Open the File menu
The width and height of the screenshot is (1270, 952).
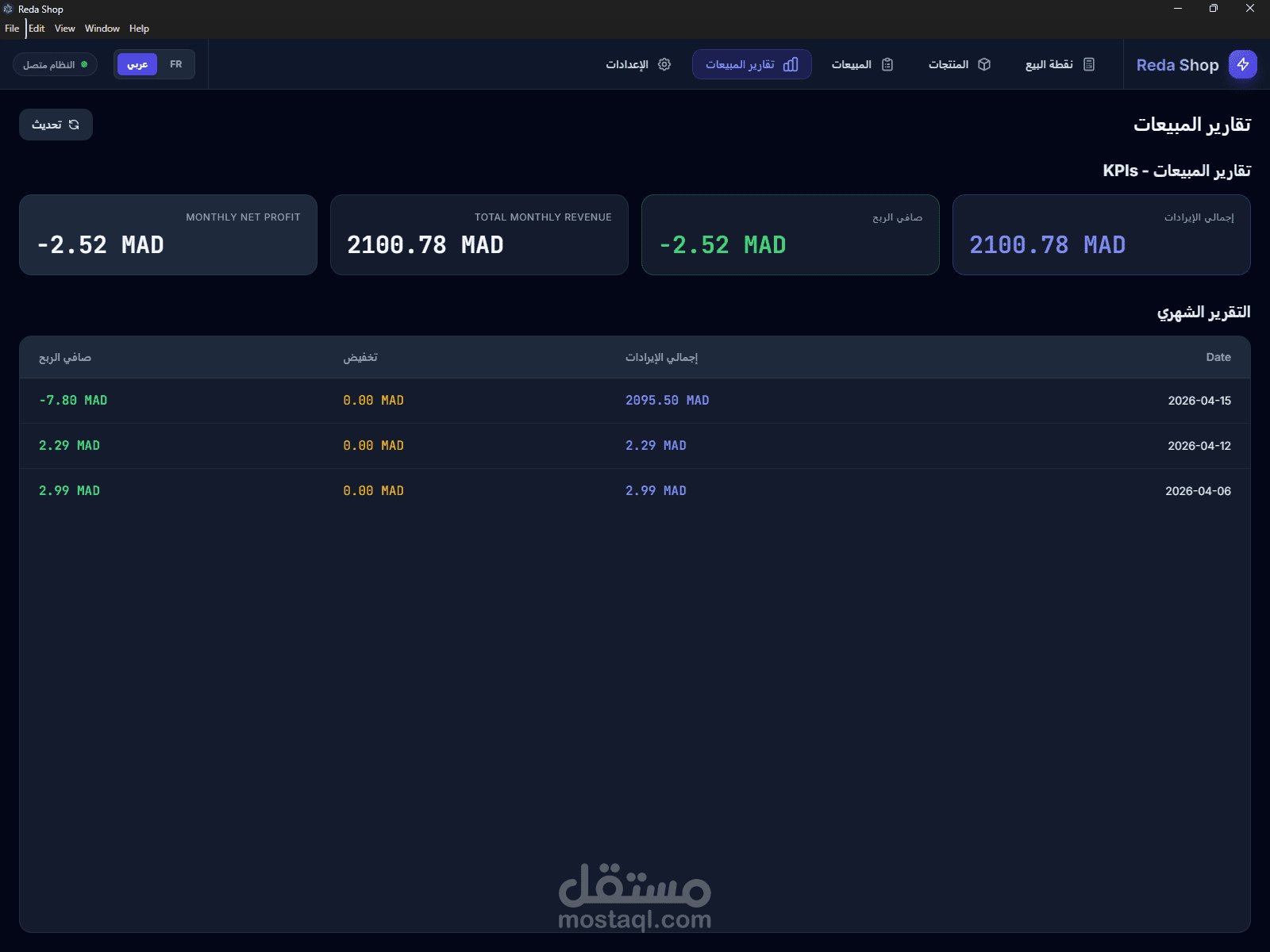pos(12,29)
